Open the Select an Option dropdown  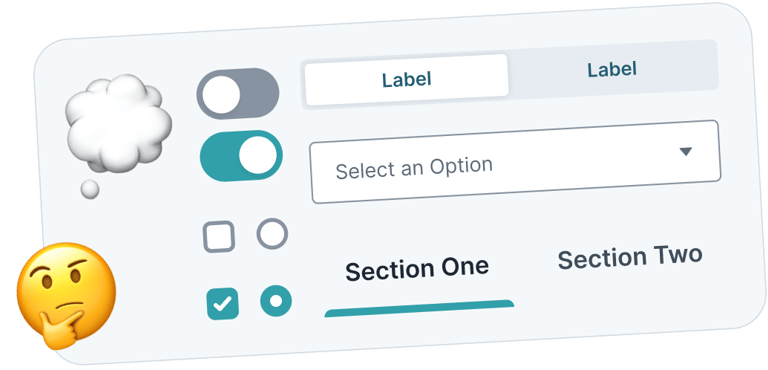tap(515, 162)
